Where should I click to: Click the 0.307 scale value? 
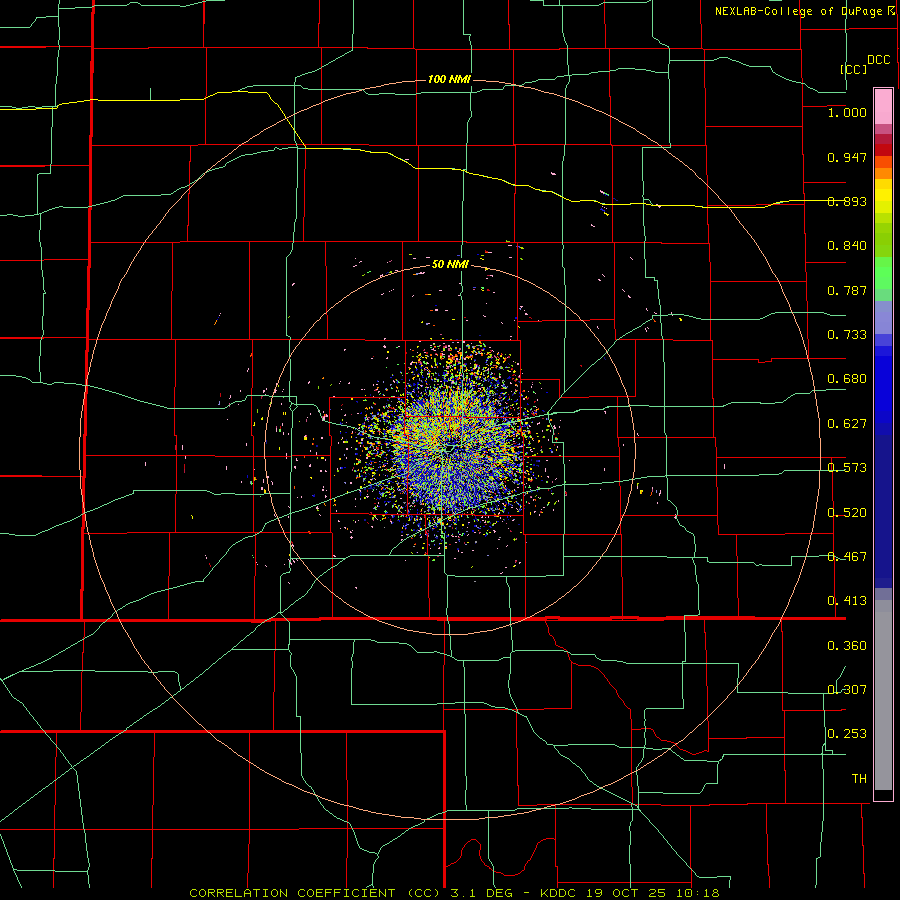point(847,690)
